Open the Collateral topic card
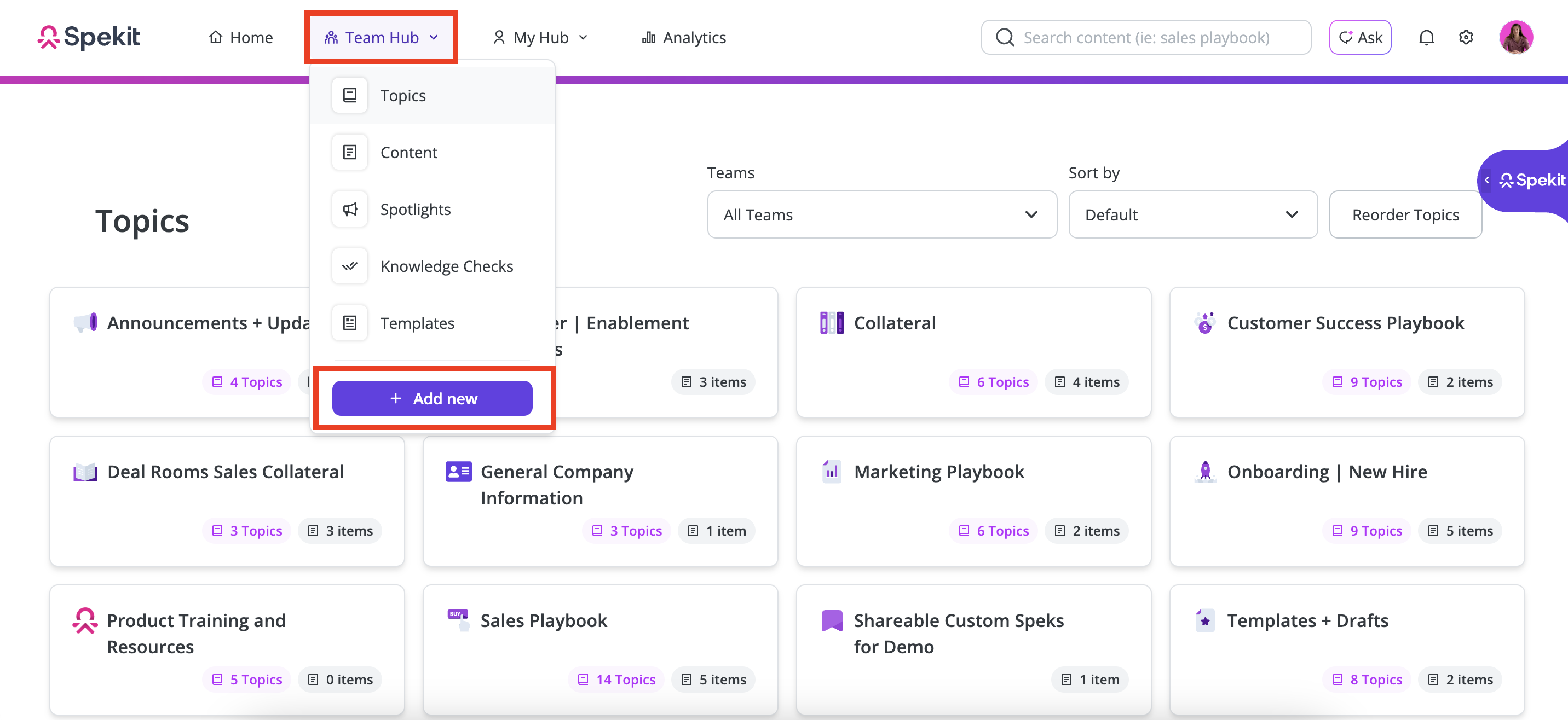The image size is (1568, 720). pyautogui.click(x=973, y=352)
